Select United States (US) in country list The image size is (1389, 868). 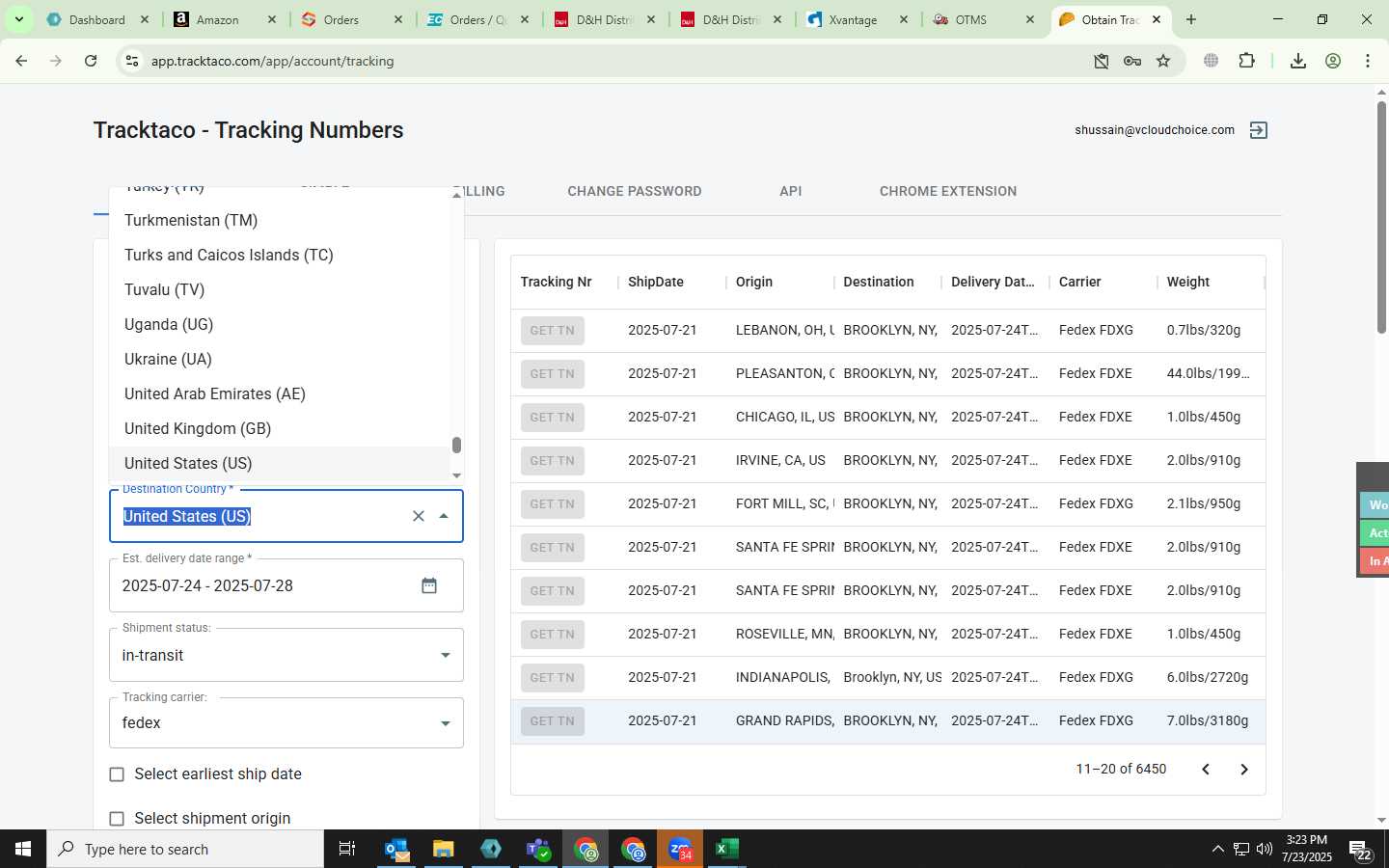[x=280, y=464]
